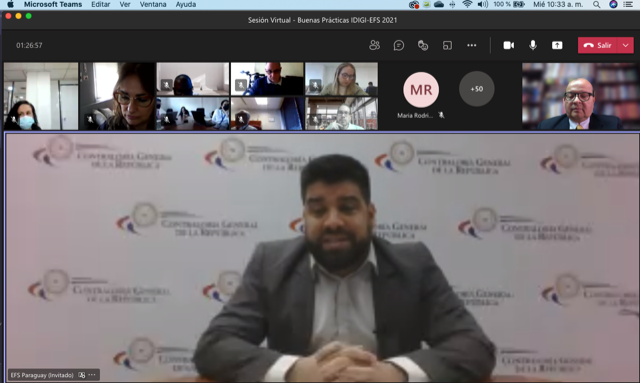Open the share content tray

point(557,45)
